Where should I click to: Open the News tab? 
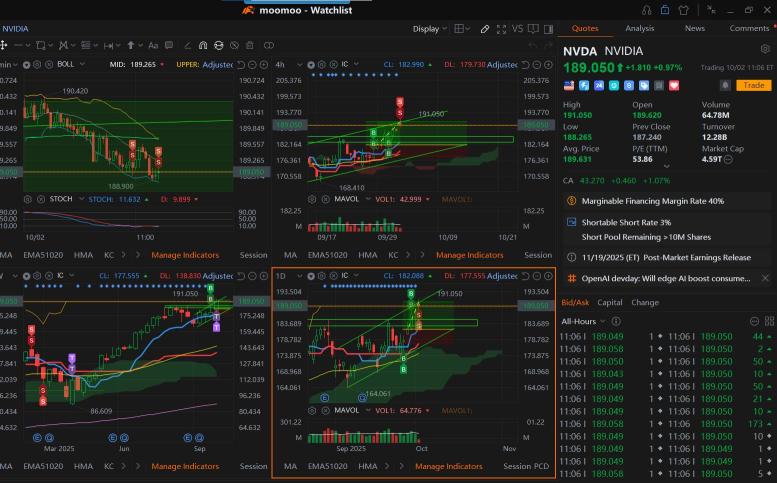(694, 28)
